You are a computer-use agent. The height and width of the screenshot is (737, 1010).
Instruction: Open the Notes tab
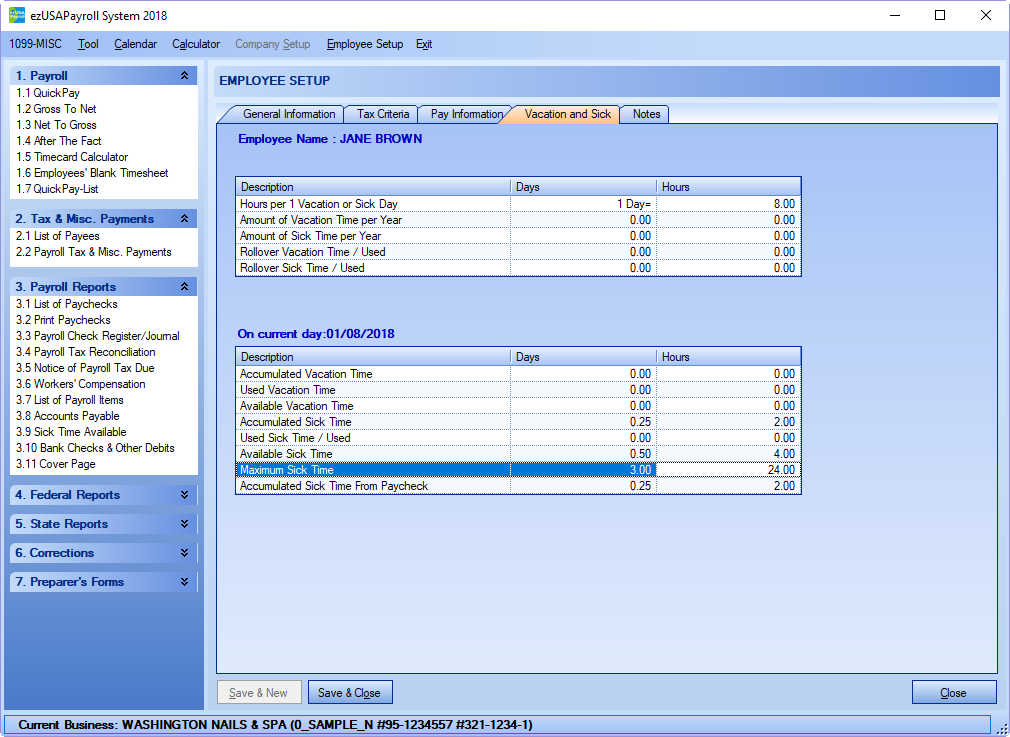646,114
